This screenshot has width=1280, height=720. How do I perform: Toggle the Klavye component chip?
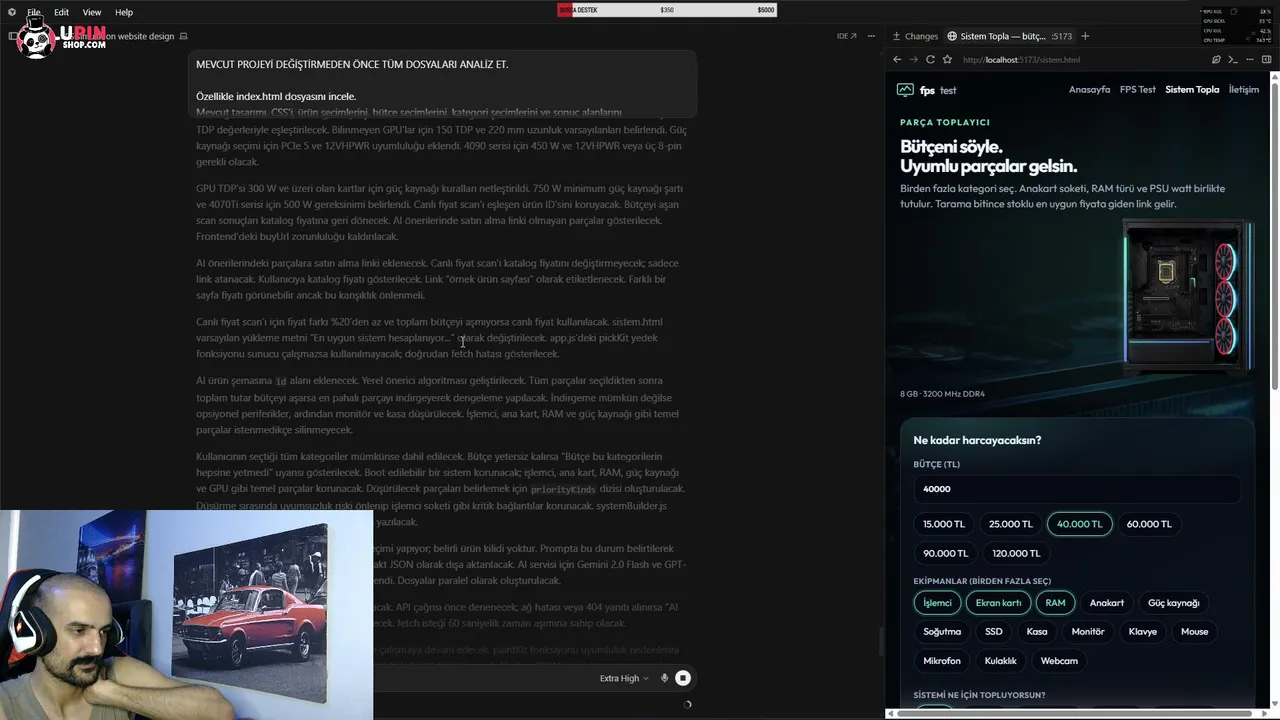(1142, 632)
